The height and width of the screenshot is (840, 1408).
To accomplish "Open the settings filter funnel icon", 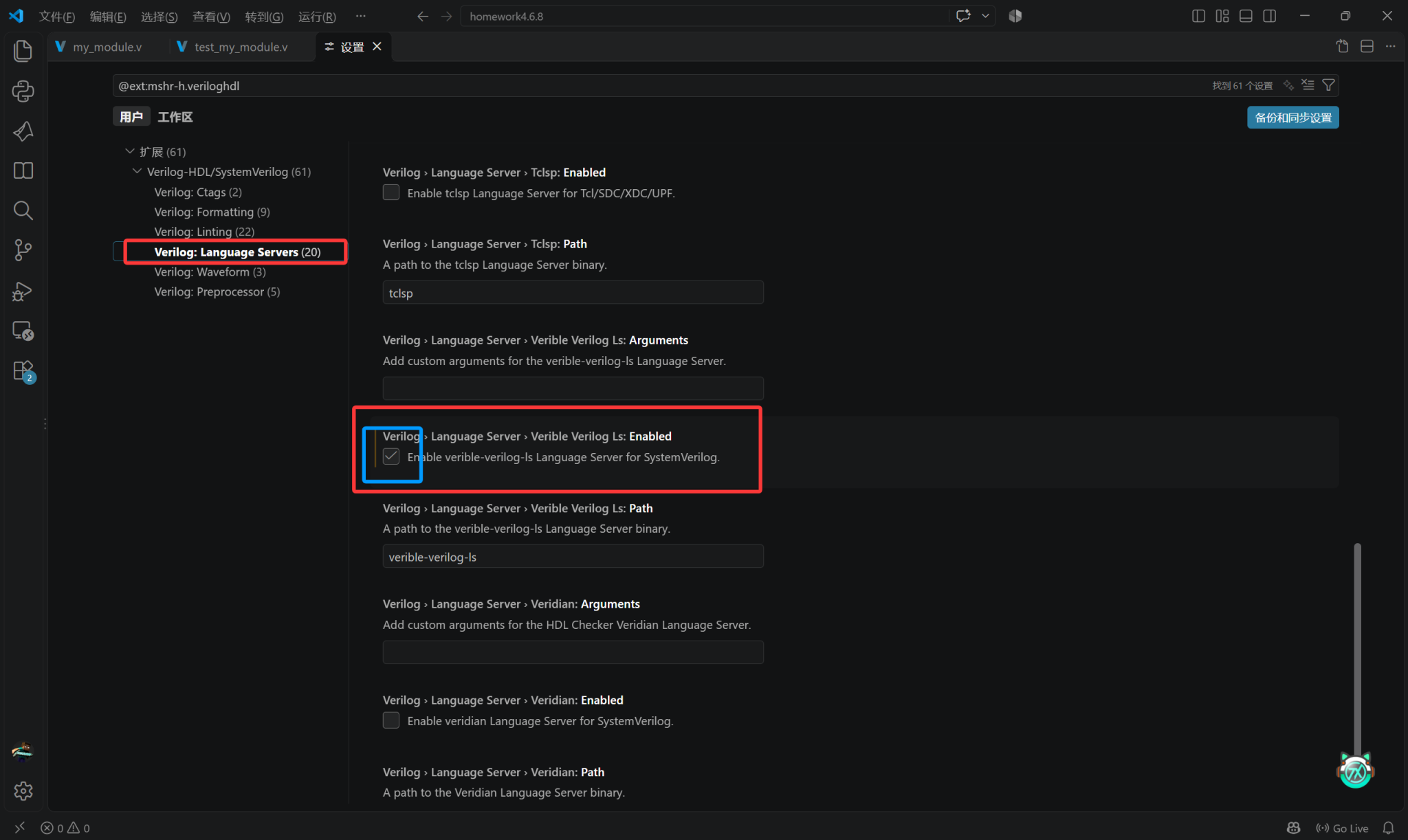I will pyautogui.click(x=1328, y=85).
